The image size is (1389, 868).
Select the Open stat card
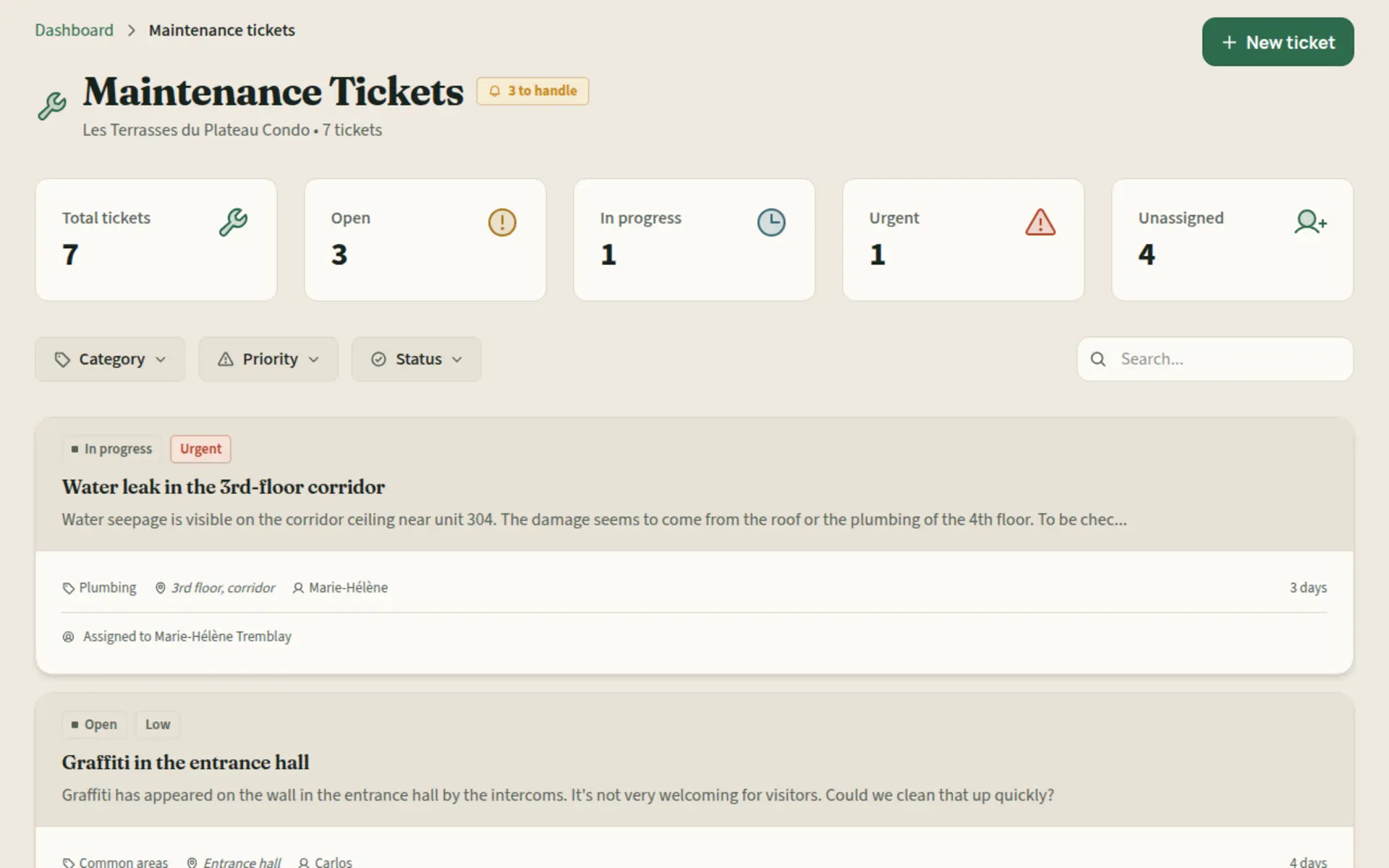click(x=425, y=240)
